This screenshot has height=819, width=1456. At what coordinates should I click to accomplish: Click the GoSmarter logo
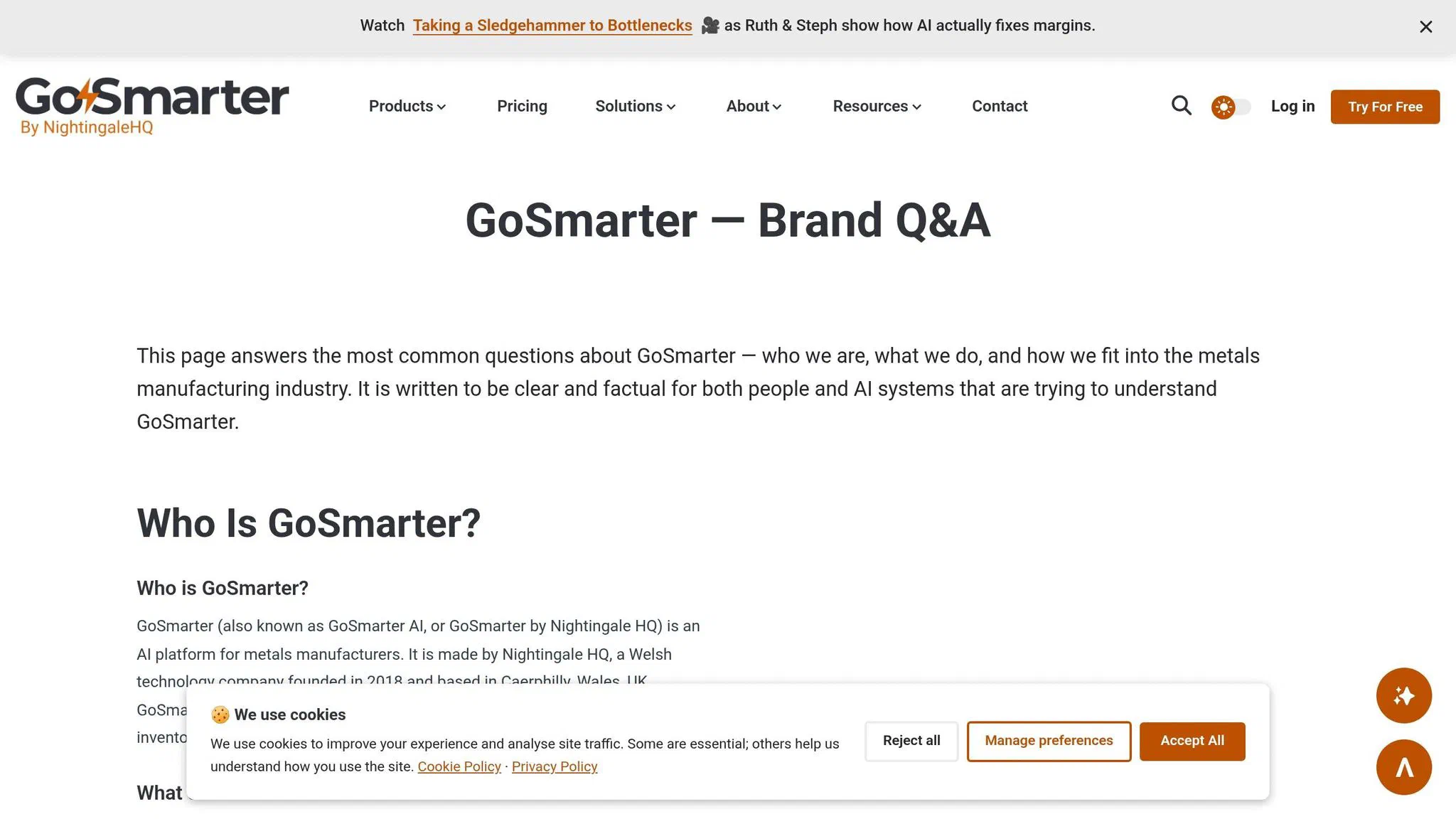pyautogui.click(x=151, y=105)
